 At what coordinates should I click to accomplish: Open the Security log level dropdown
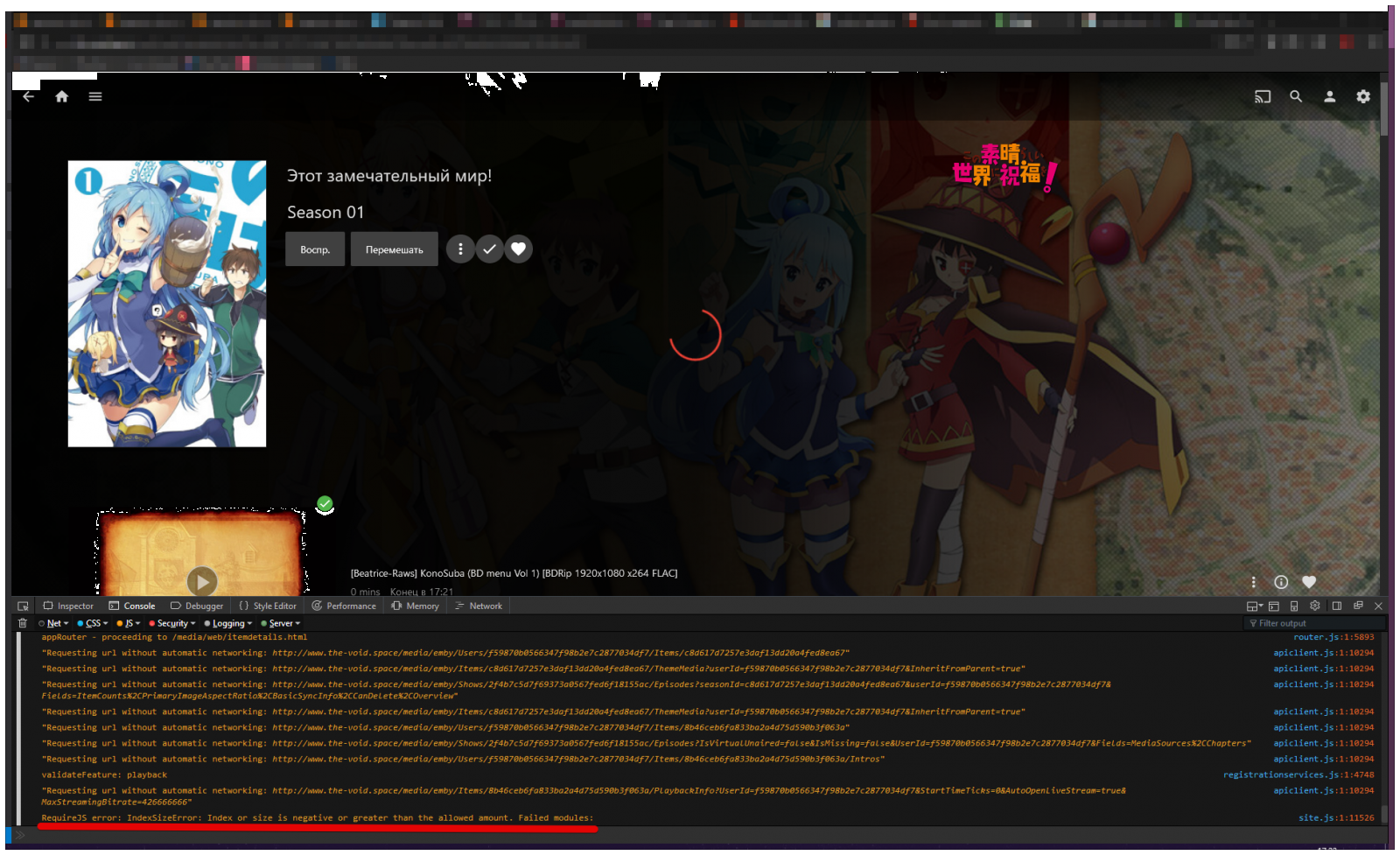(171, 622)
